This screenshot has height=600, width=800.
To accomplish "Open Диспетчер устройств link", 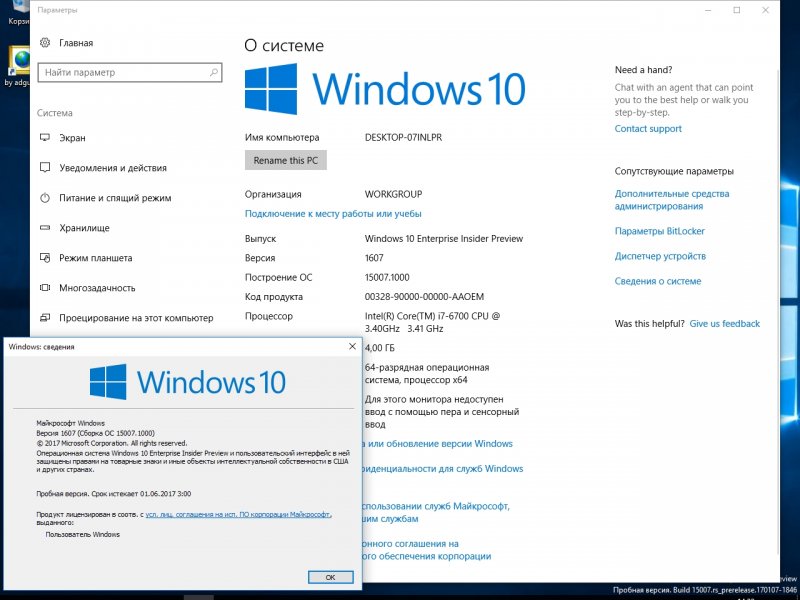I will pos(660,256).
